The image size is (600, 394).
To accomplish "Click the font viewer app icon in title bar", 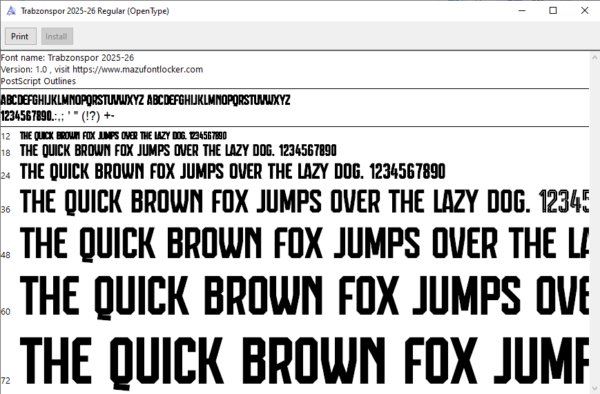I will tap(11, 11).
